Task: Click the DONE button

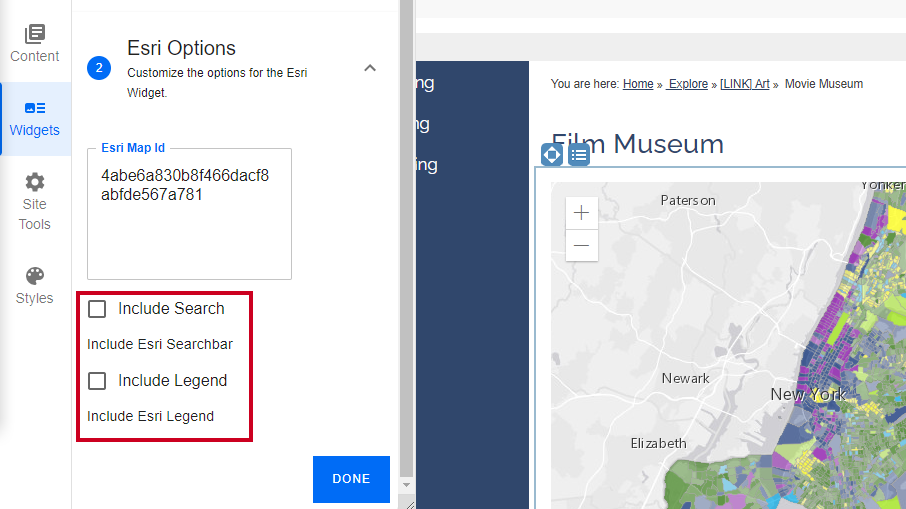Action: pos(351,479)
